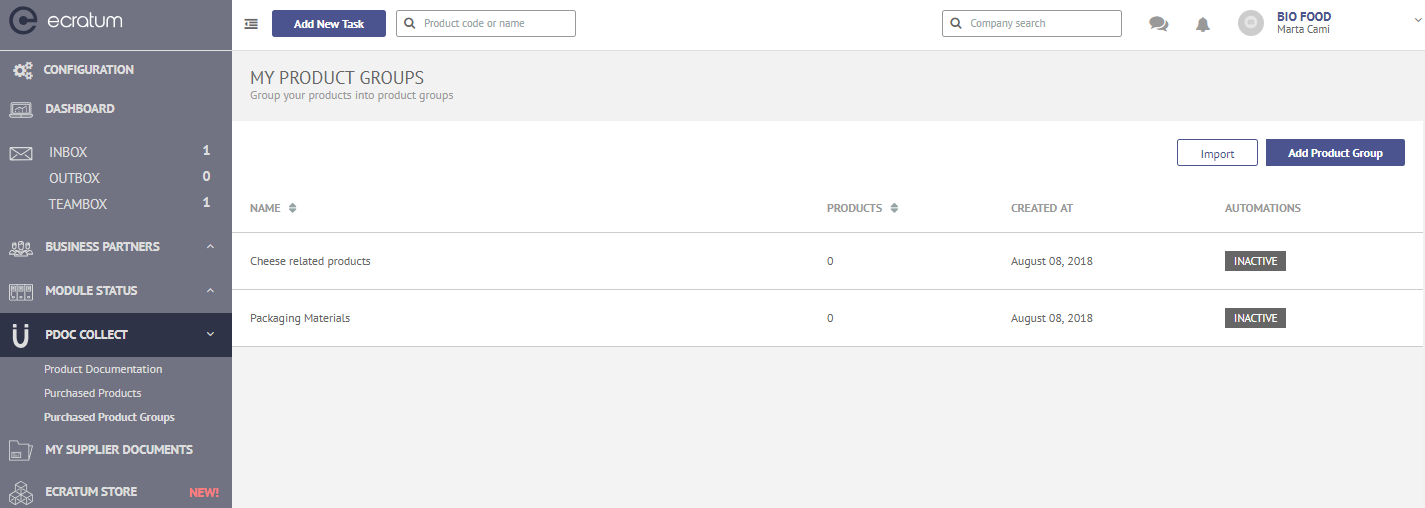Click the My Supplier Documents folder icon
The image size is (1425, 508).
(x=22, y=450)
